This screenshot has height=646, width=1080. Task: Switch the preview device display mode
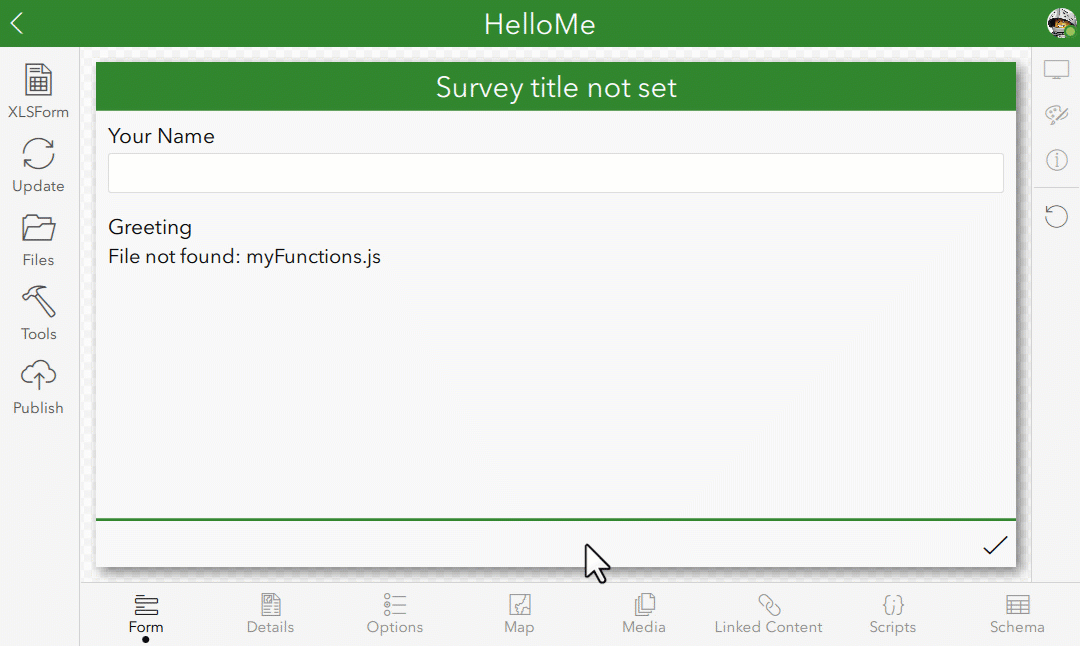tap(1056, 68)
